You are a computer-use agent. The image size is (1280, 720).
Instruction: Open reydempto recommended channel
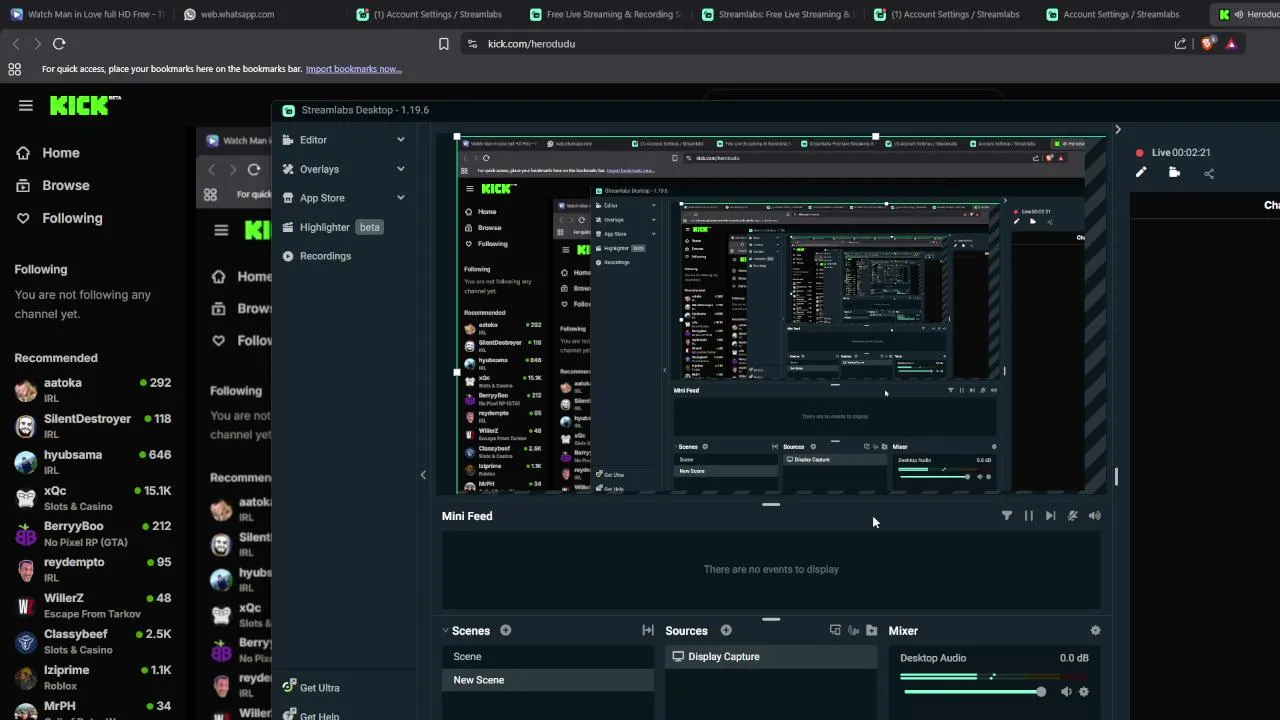pyautogui.click(x=93, y=569)
